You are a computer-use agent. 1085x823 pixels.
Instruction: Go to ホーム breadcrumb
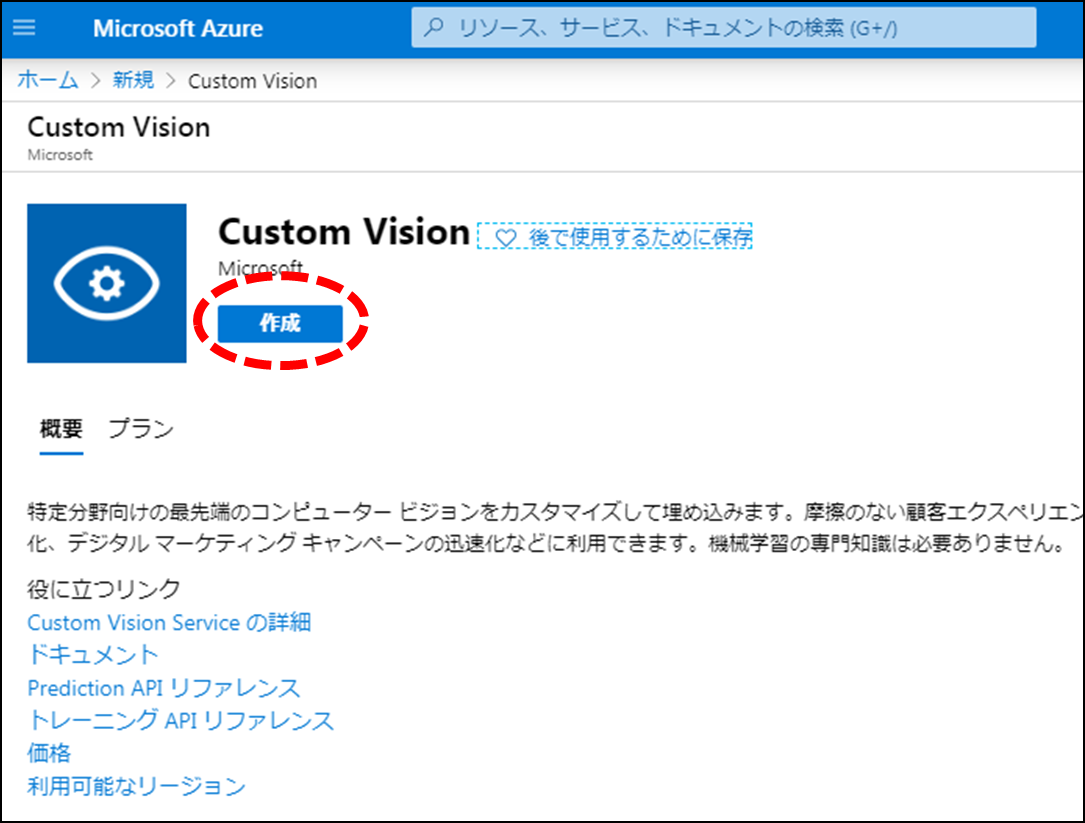point(48,80)
